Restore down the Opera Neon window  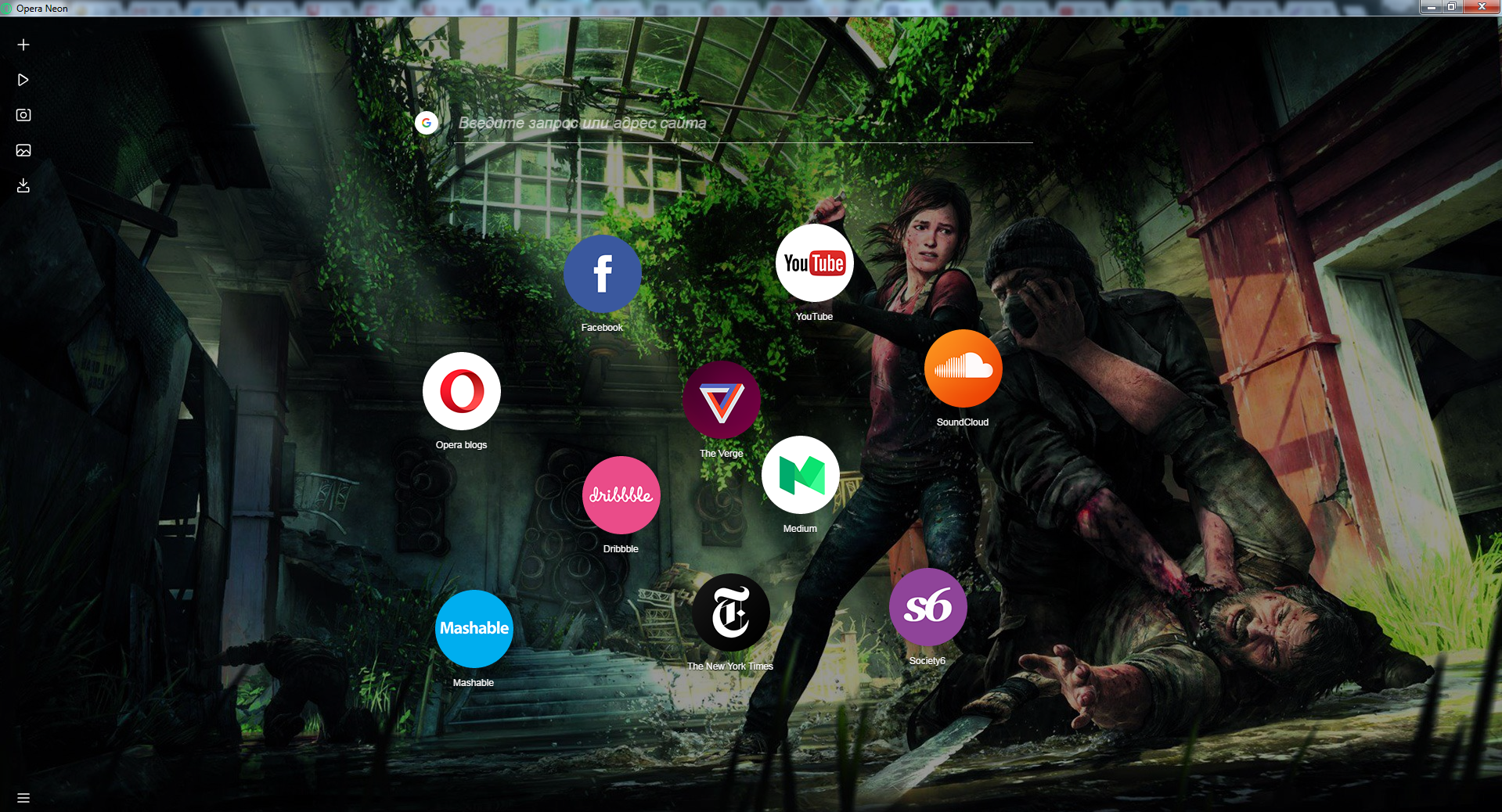click(x=1451, y=7)
